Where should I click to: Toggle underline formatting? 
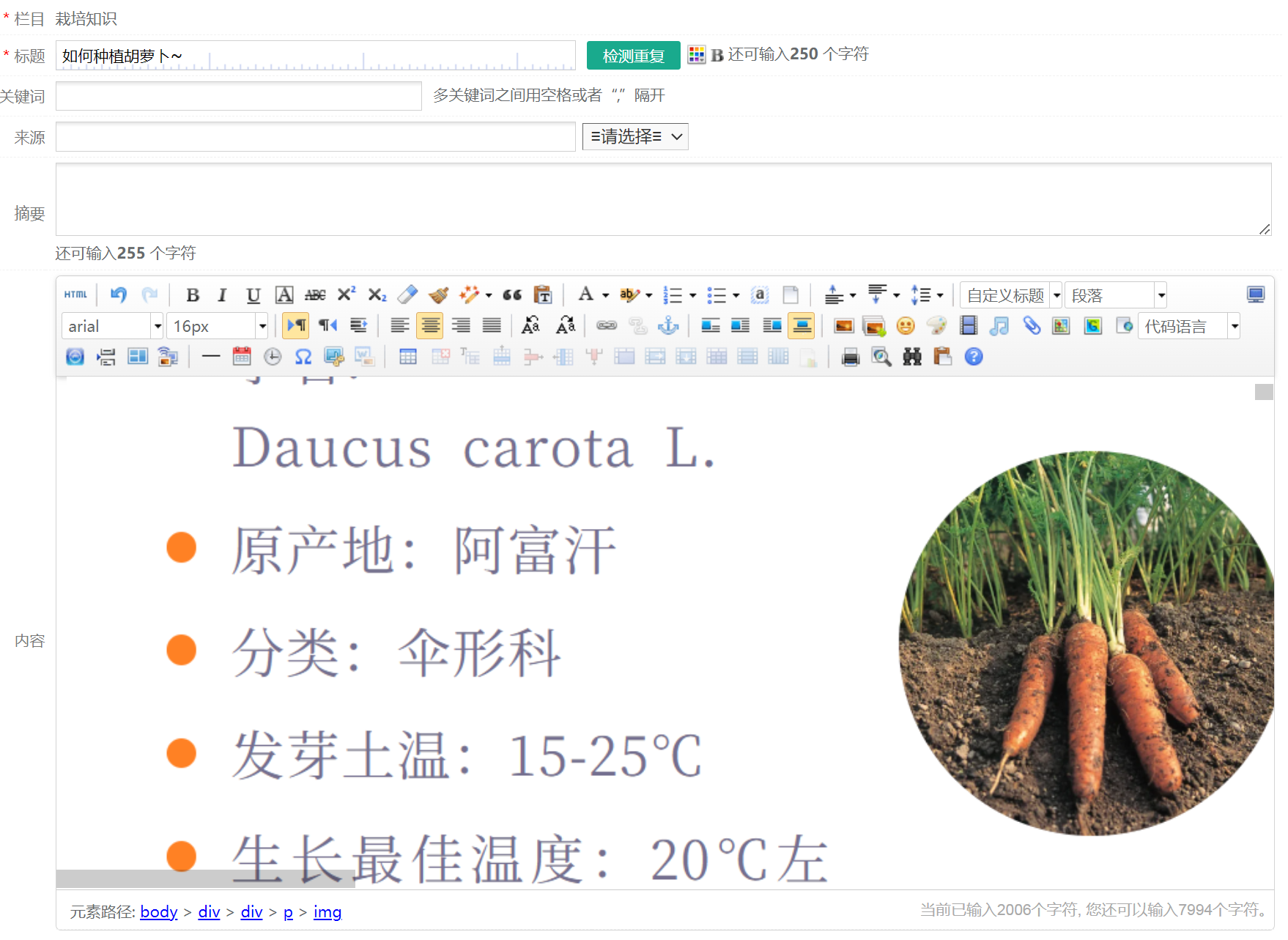click(253, 295)
